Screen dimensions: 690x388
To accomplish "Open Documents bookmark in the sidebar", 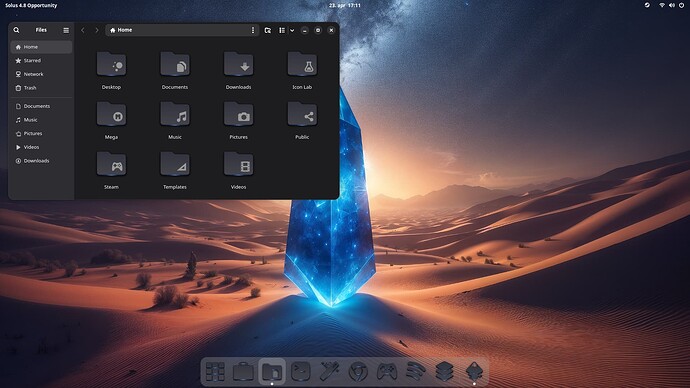I will 41,106.
